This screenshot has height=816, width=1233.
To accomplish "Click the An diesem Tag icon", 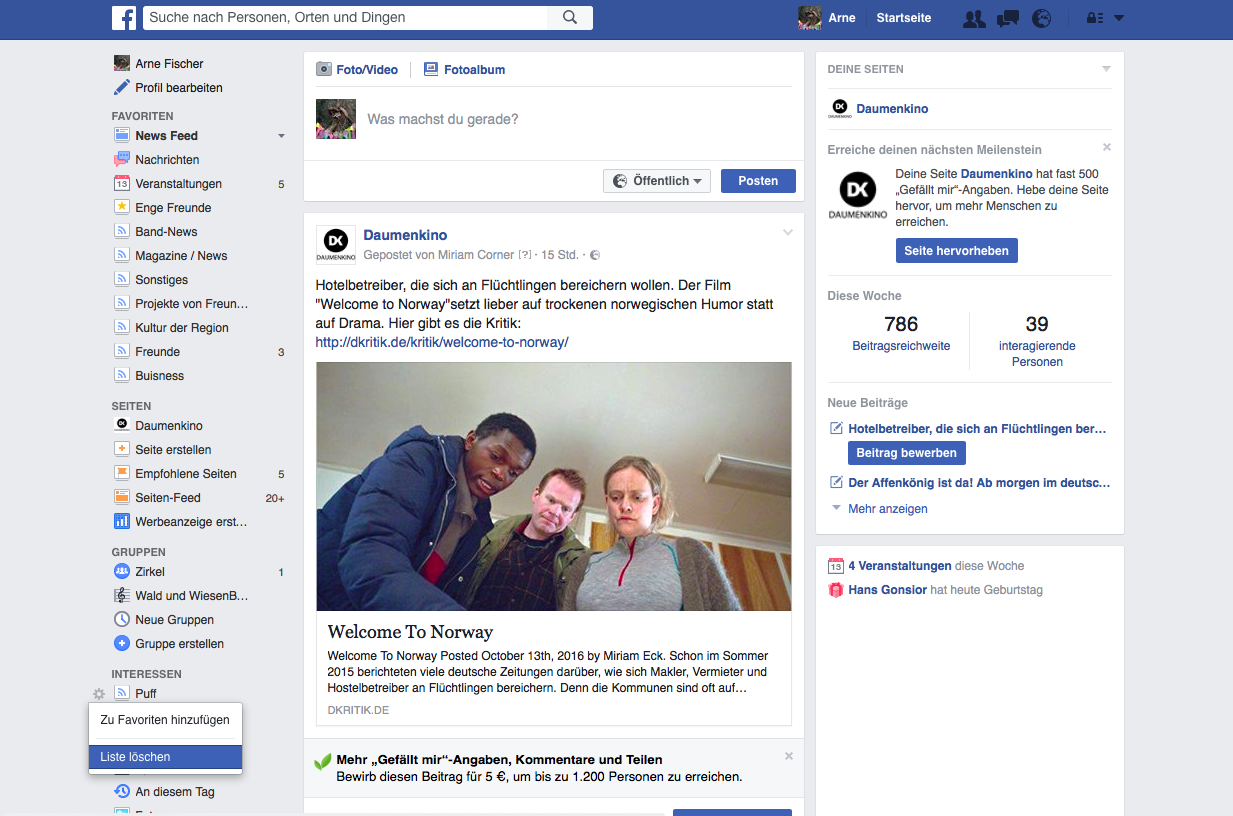I will [122, 792].
